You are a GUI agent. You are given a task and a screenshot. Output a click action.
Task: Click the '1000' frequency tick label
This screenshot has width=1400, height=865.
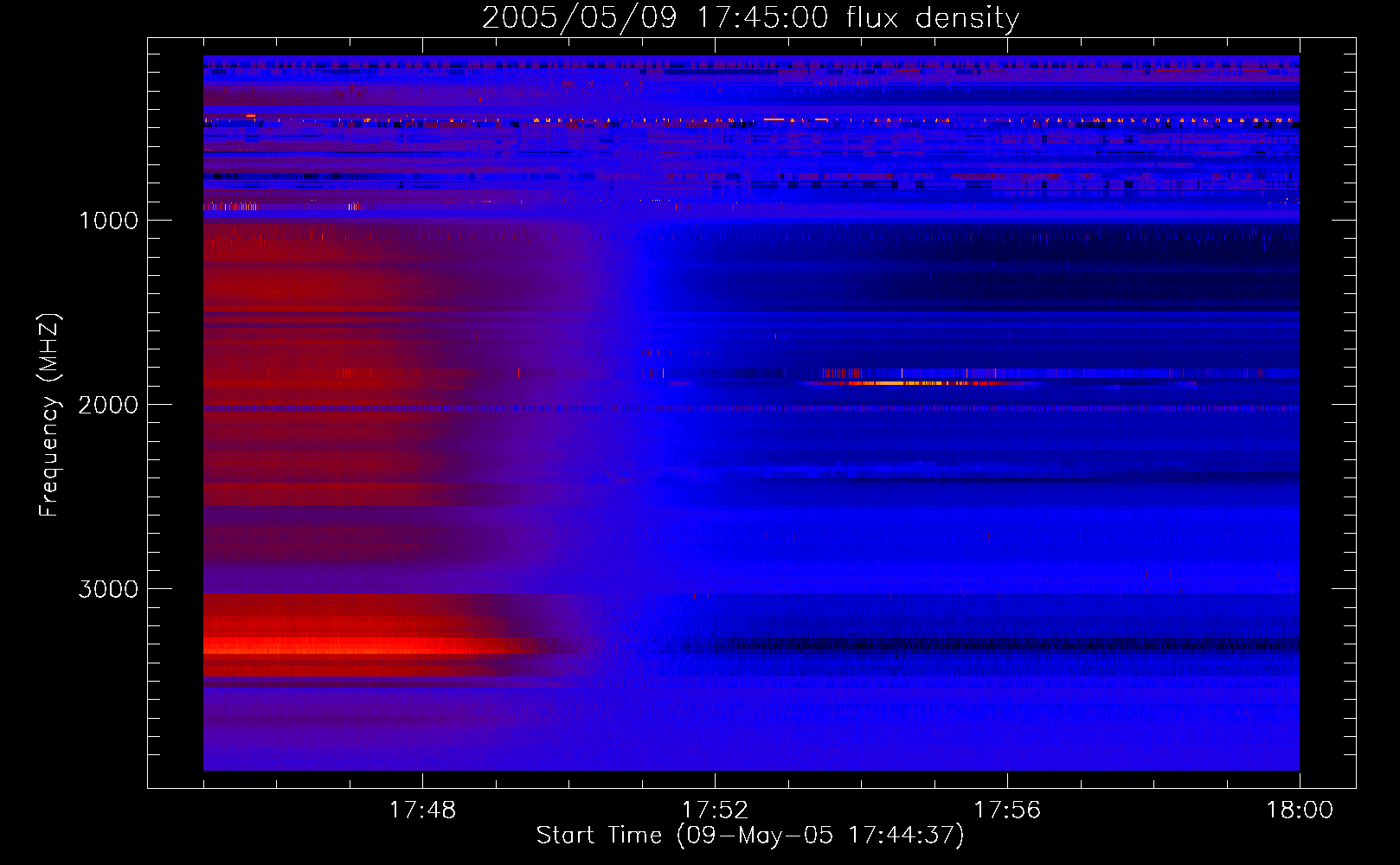point(108,221)
